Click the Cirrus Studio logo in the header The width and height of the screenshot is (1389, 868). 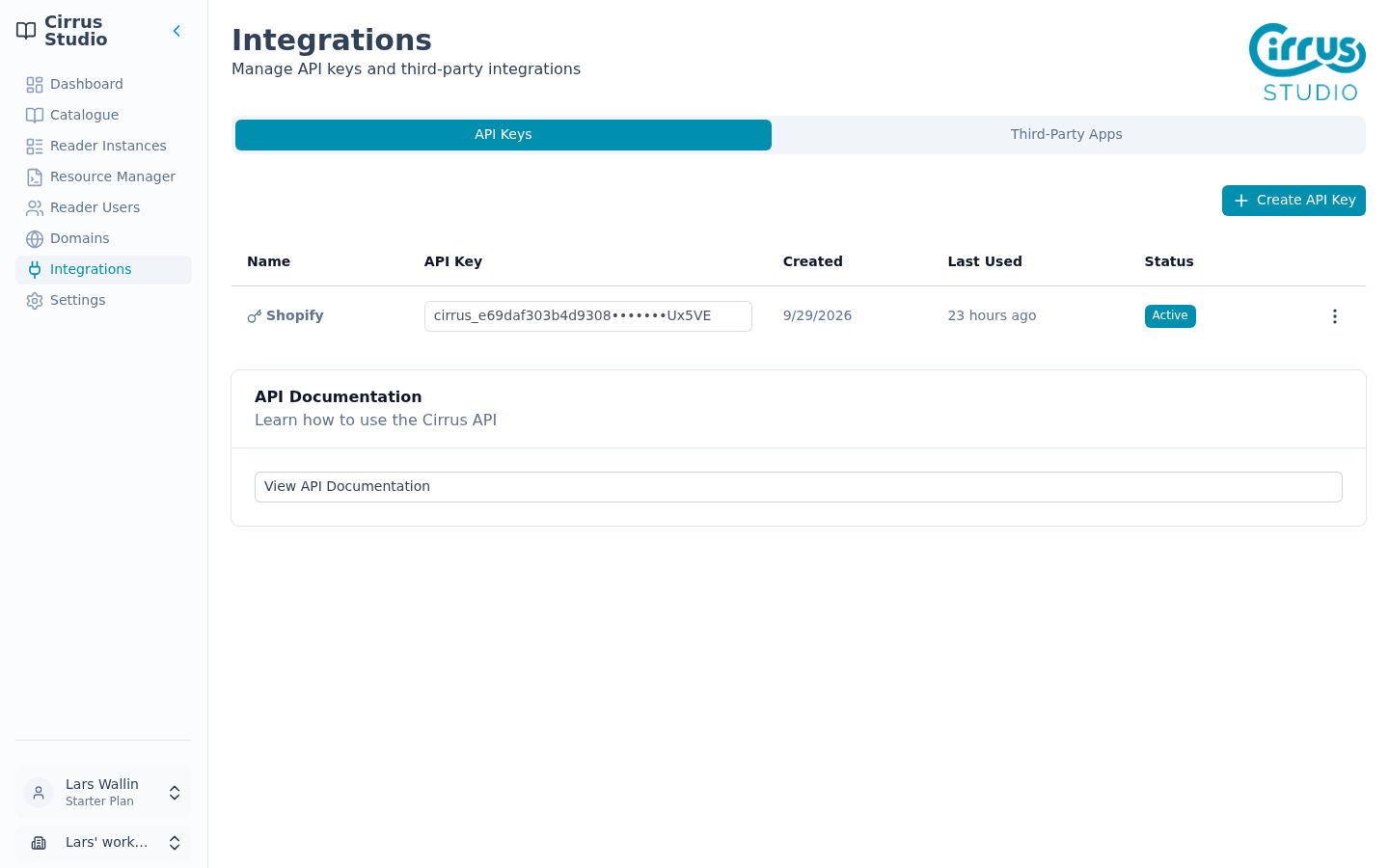[x=1307, y=63]
